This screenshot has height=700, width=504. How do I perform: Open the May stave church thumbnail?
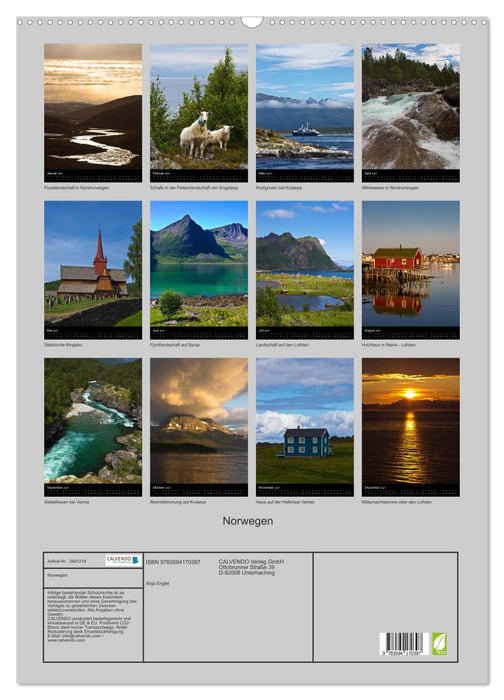click(93, 270)
